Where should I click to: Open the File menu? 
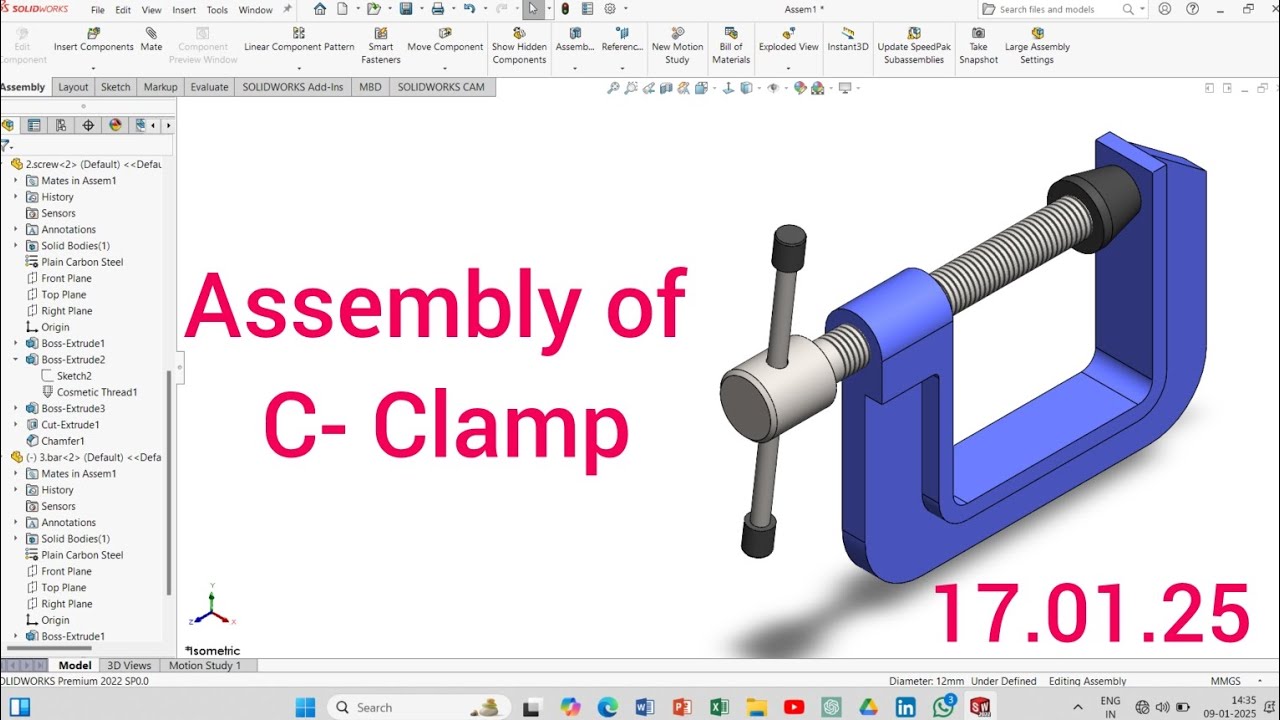(98, 10)
